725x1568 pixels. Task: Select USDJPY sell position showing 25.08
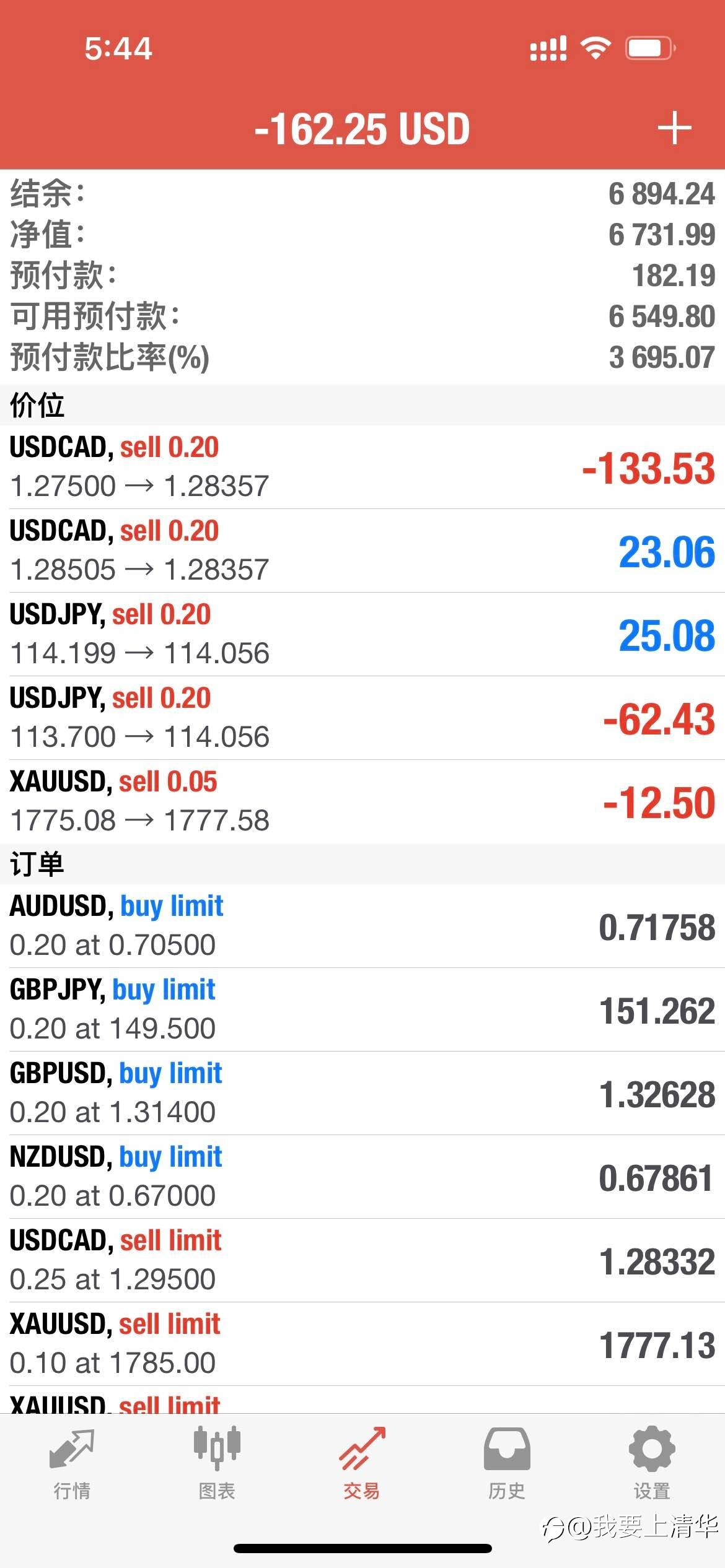coord(362,634)
